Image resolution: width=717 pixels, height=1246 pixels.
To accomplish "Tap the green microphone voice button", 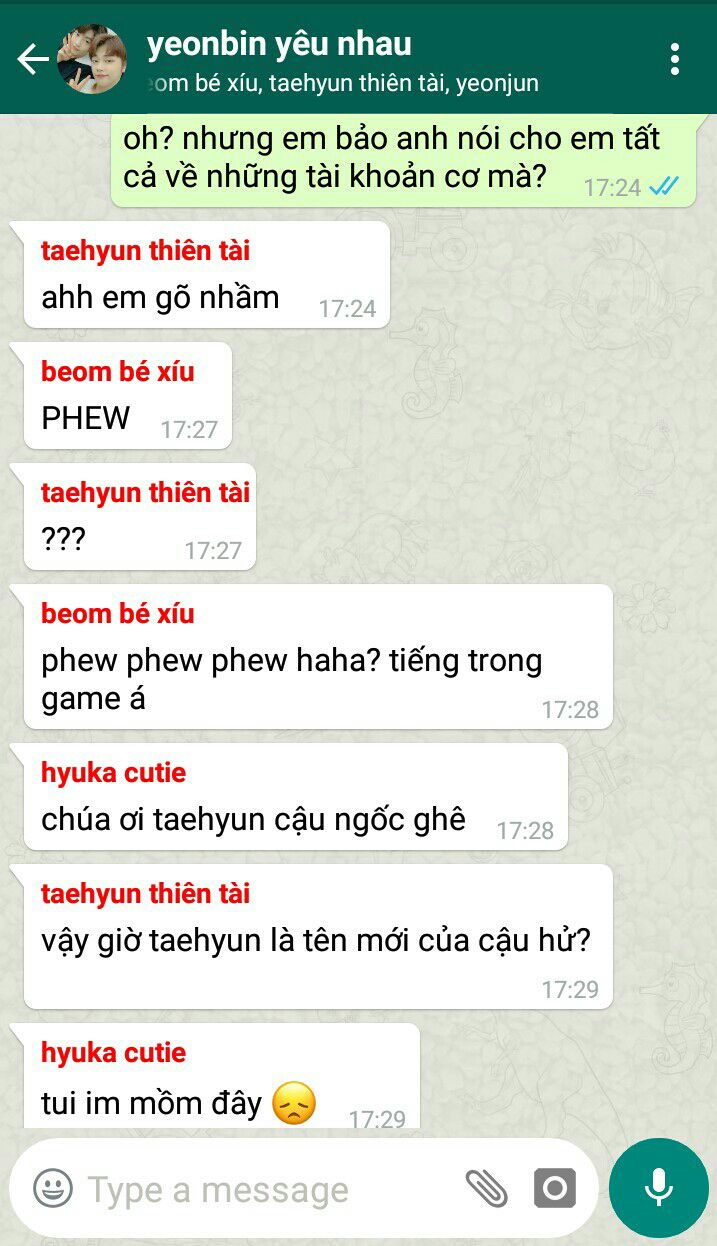I will [658, 1188].
